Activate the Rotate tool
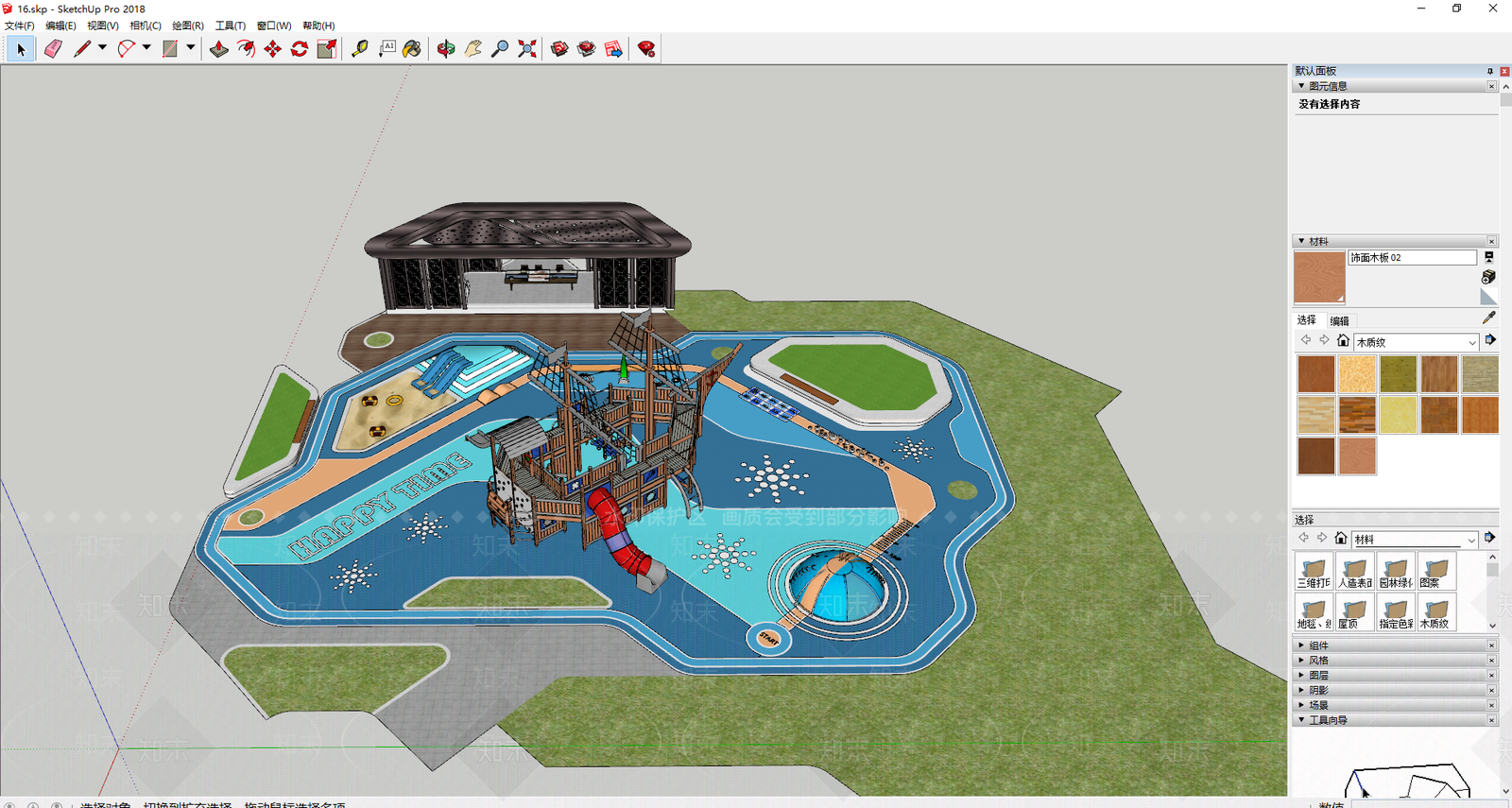 click(300, 49)
